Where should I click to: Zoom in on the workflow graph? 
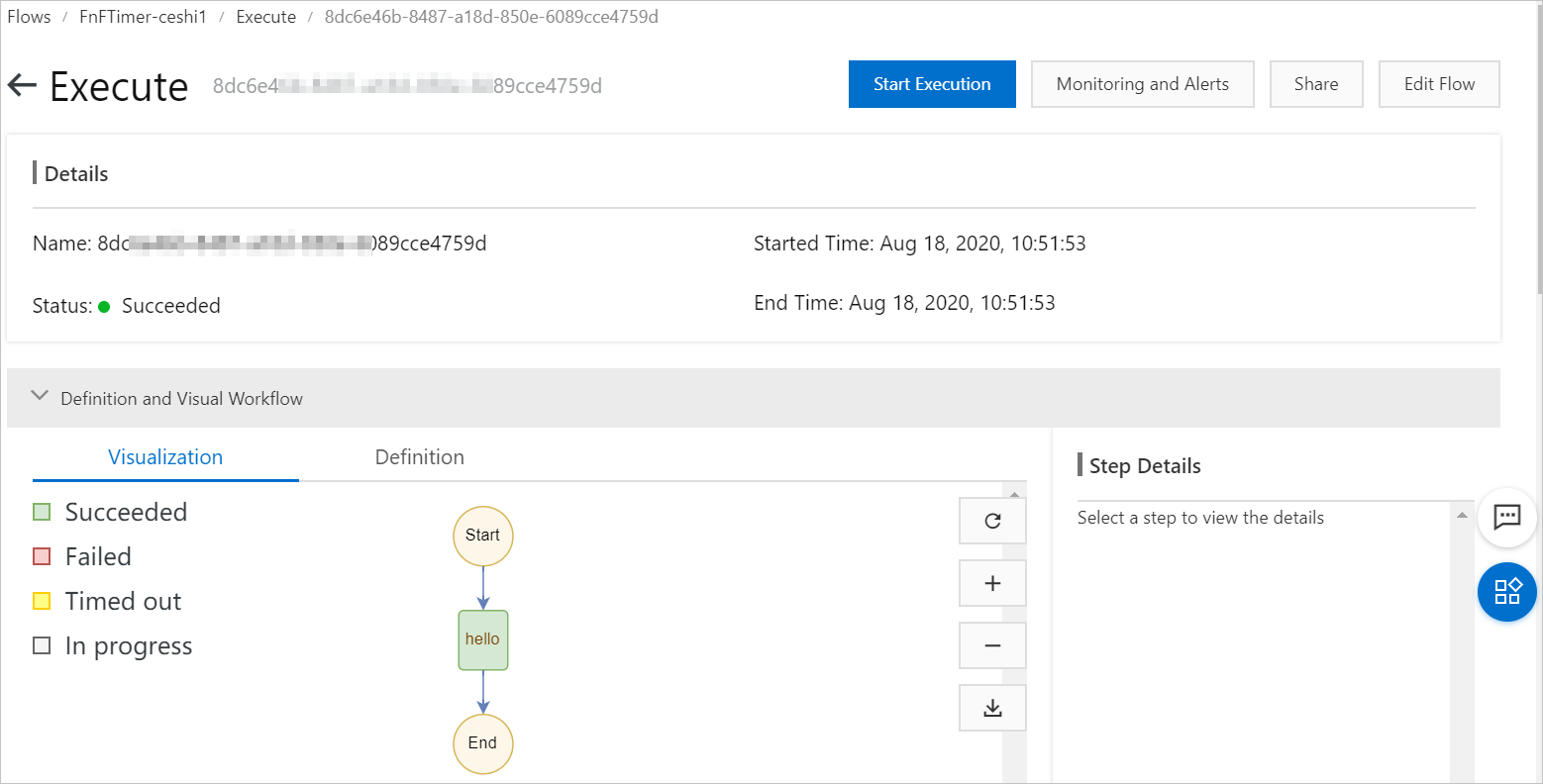click(992, 583)
